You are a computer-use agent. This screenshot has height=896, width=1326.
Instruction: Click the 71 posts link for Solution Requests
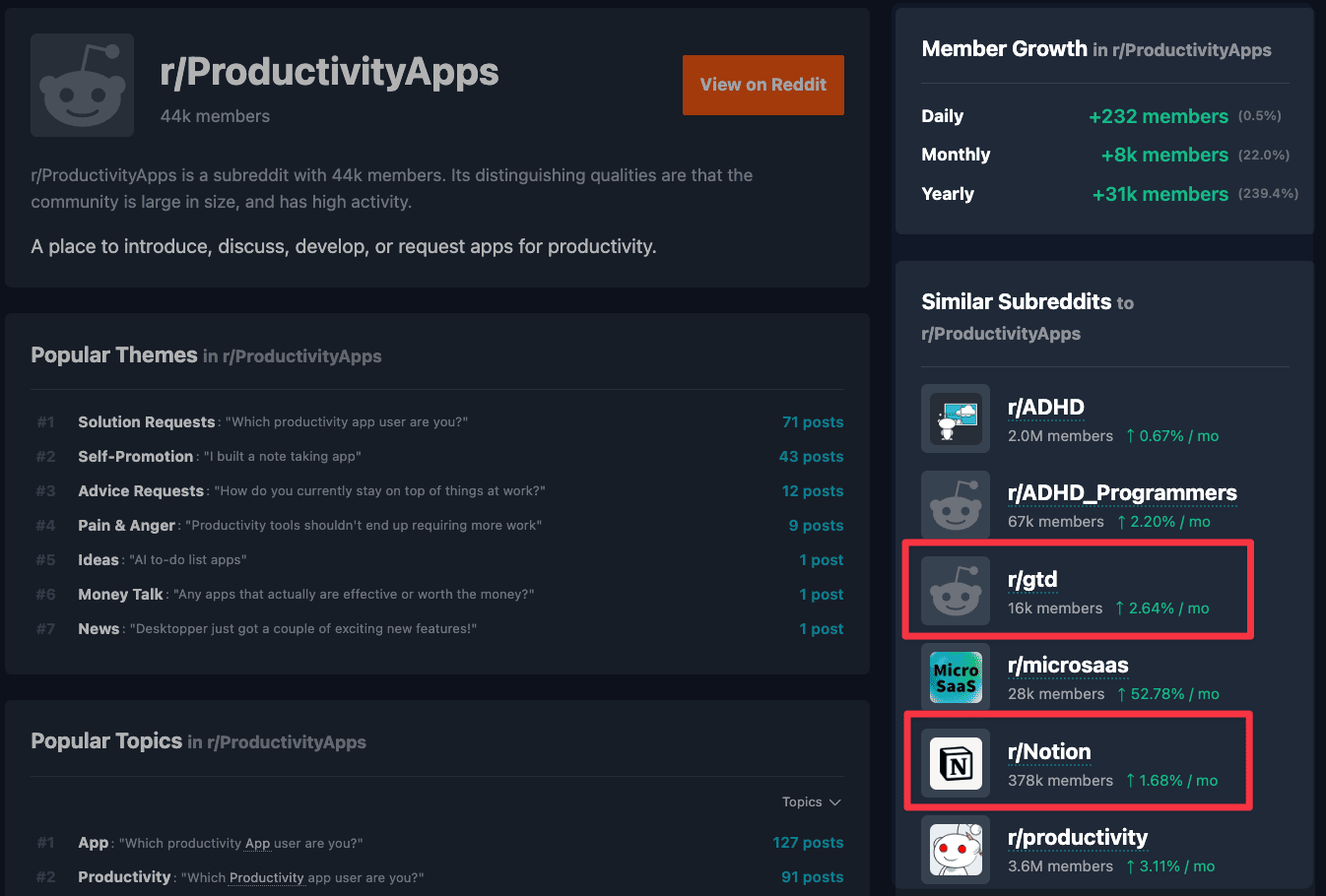click(813, 421)
